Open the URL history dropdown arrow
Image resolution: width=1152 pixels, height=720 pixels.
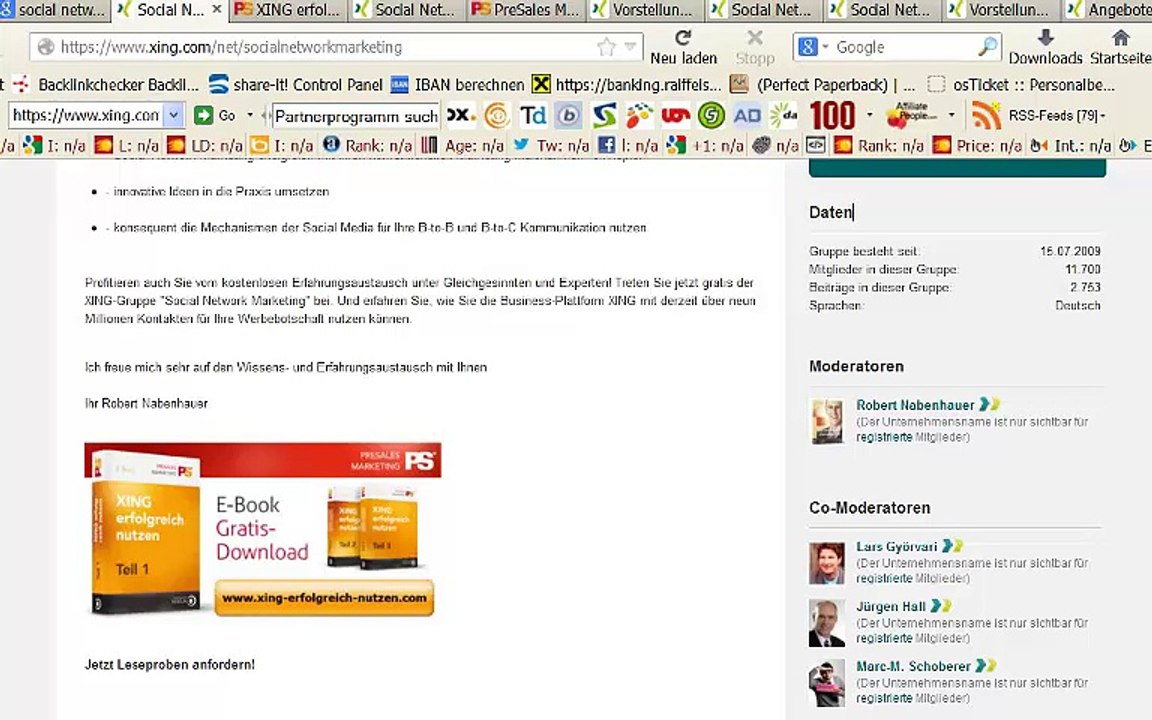click(630, 47)
